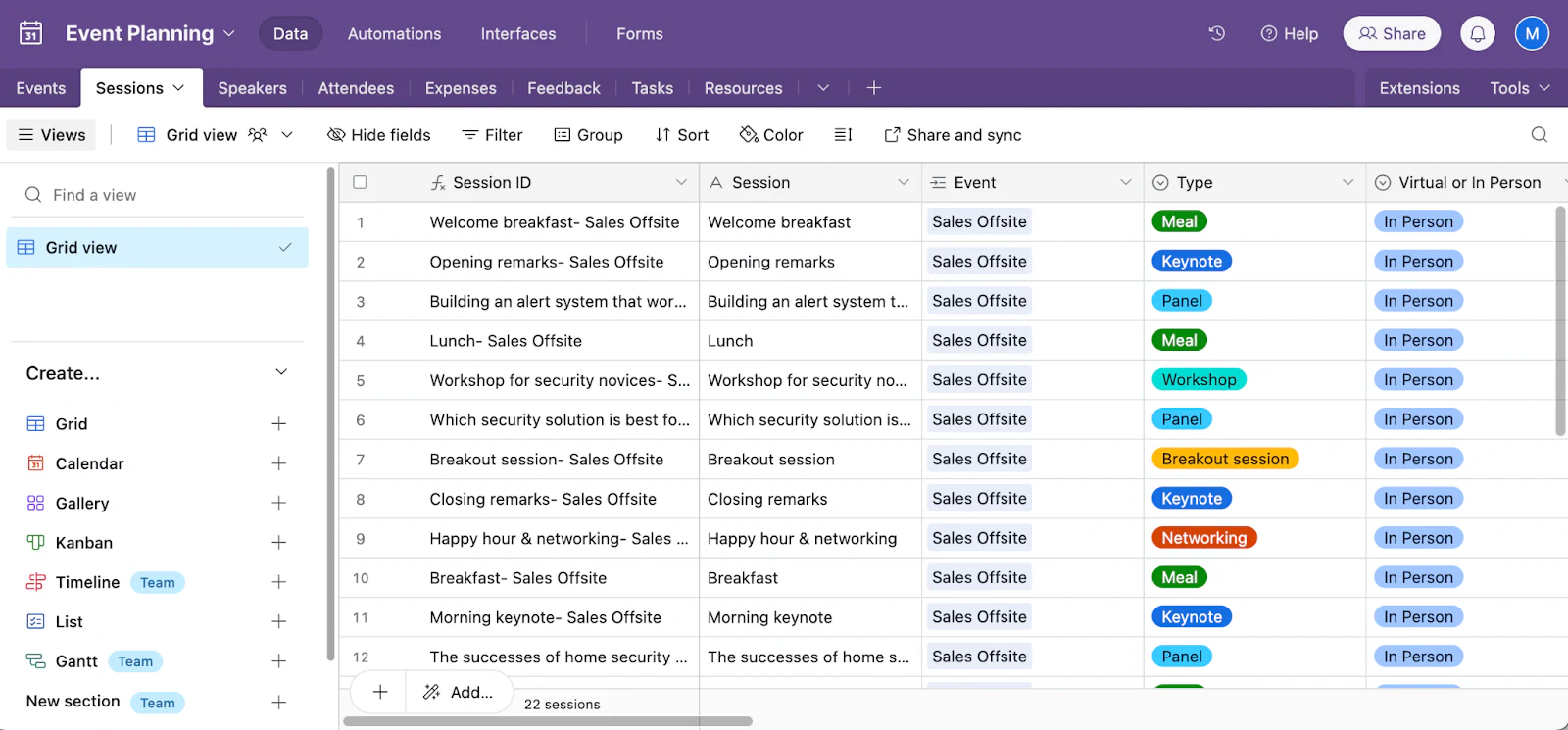The width and height of the screenshot is (1568, 730).
Task: Expand the hidden tables list chevron
Action: 823,88
